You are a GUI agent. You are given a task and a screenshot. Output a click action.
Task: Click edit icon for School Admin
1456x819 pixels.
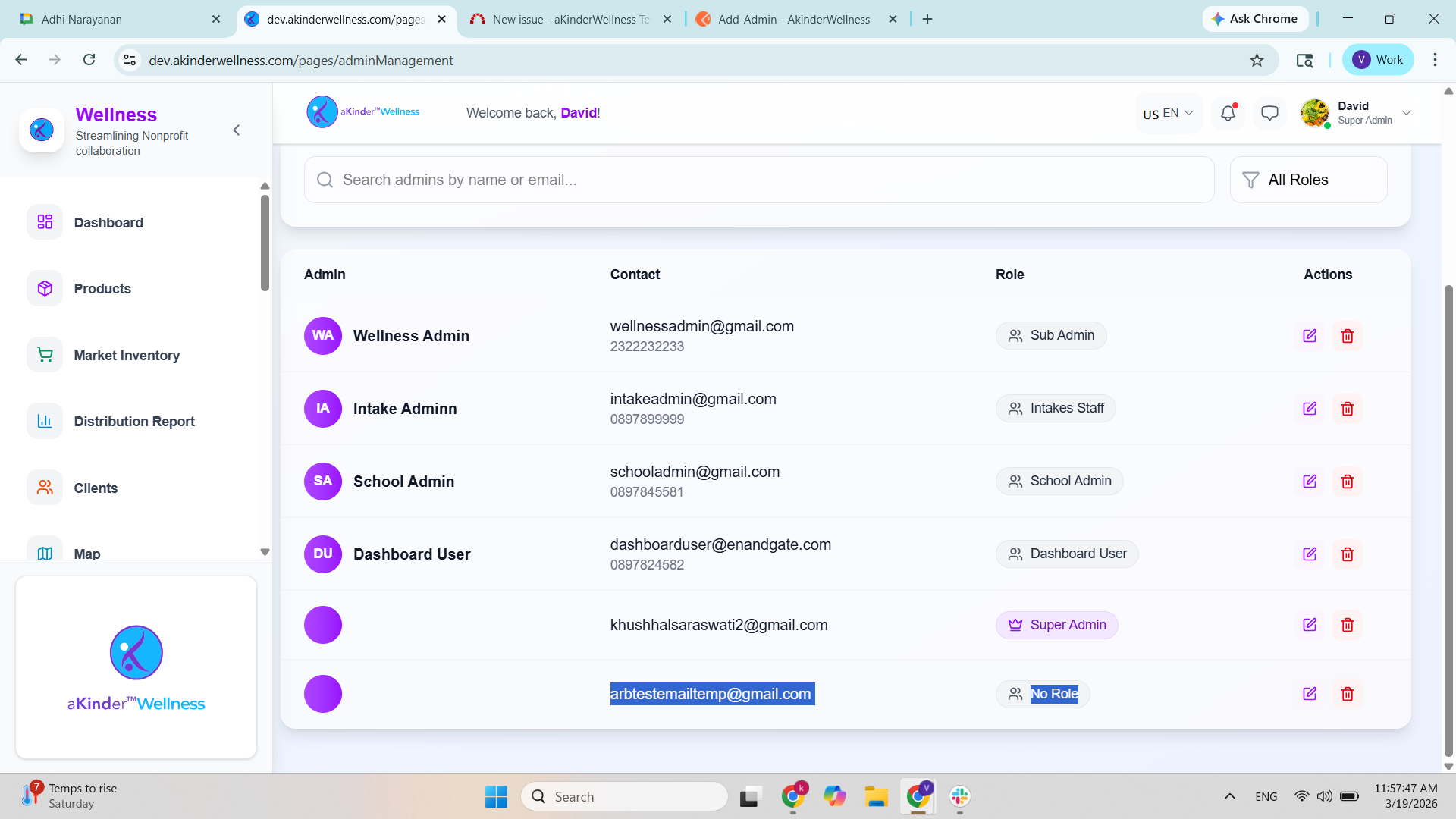click(x=1310, y=482)
